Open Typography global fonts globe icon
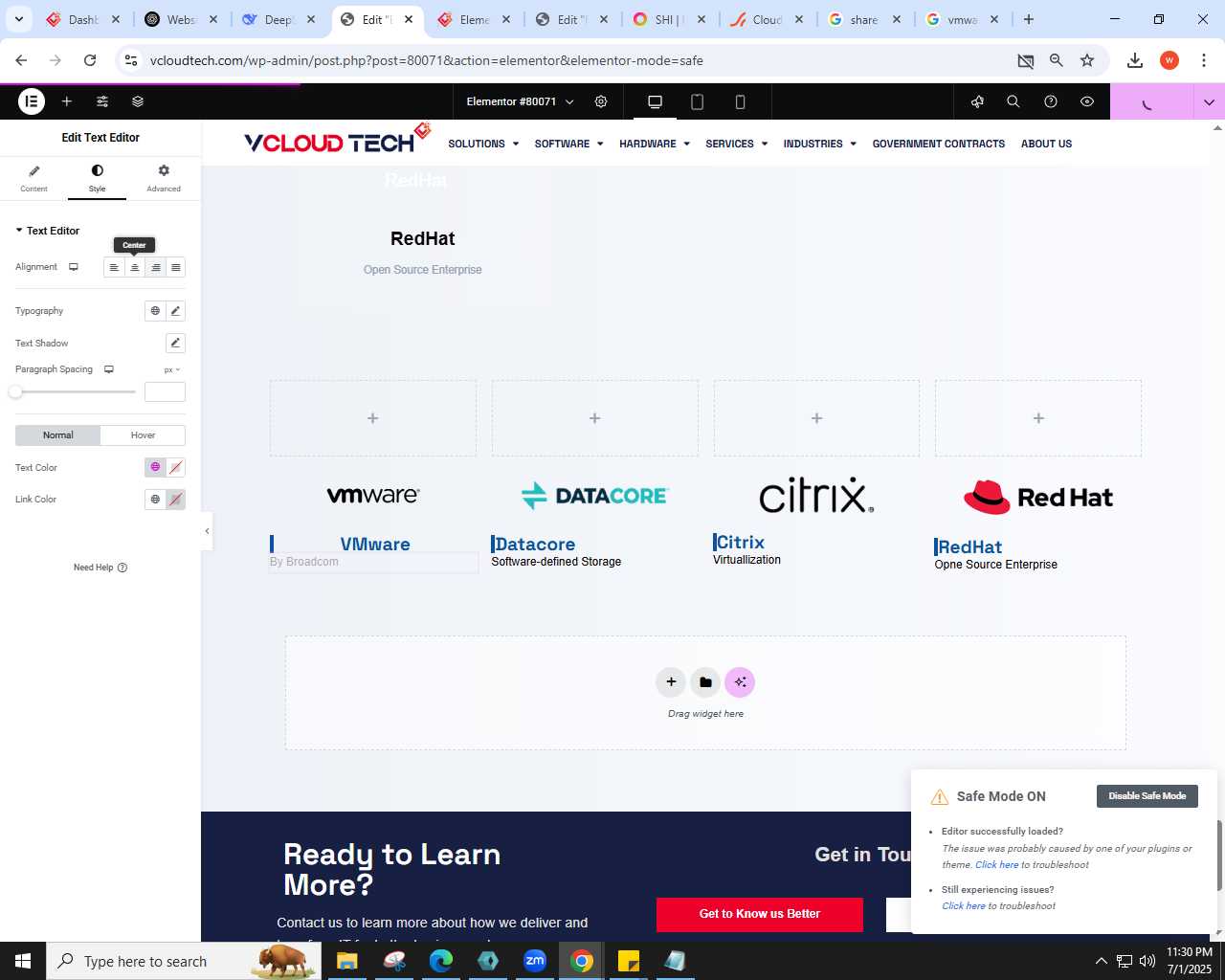Image resolution: width=1225 pixels, height=980 pixels. pyautogui.click(x=155, y=311)
